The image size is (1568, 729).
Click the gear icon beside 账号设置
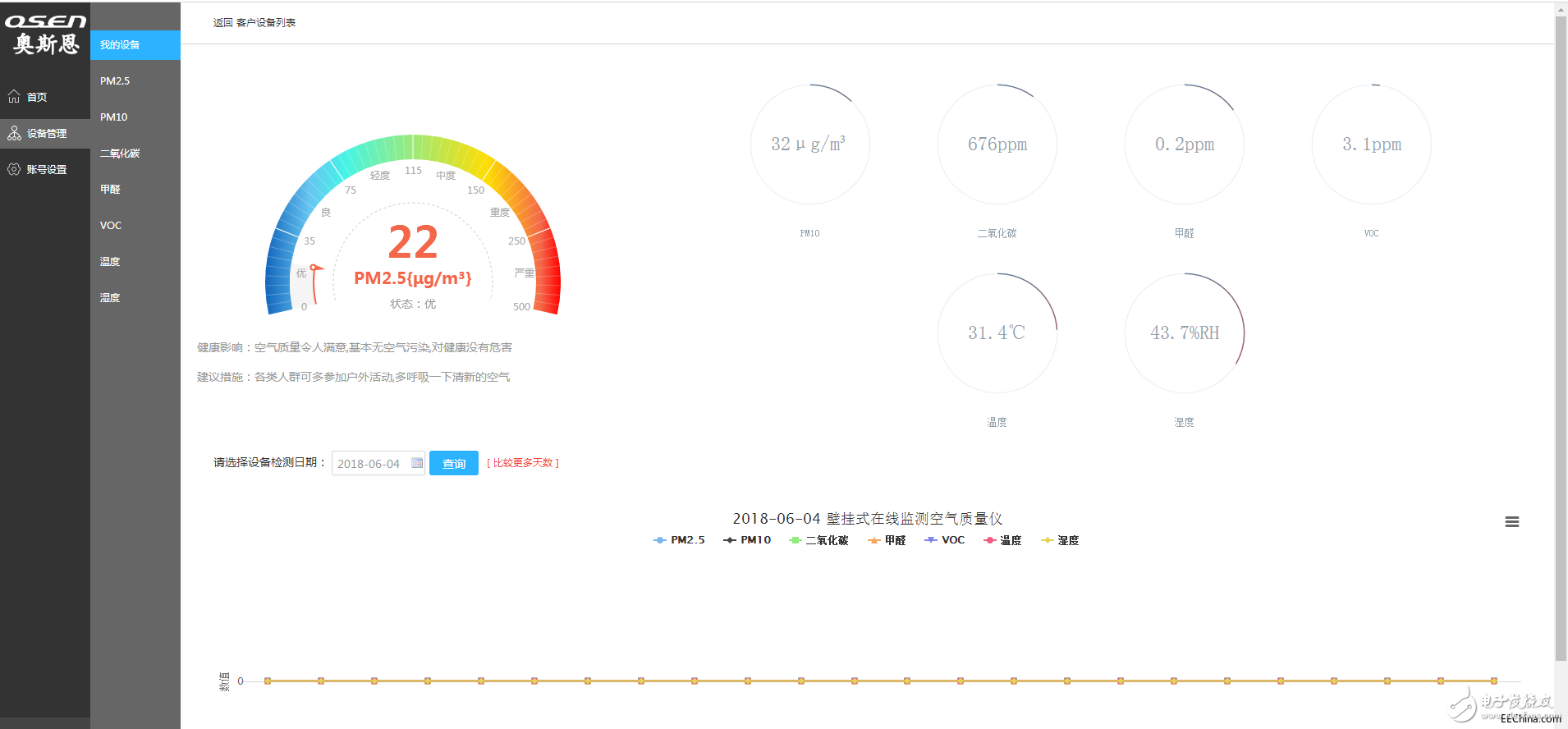coord(14,169)
